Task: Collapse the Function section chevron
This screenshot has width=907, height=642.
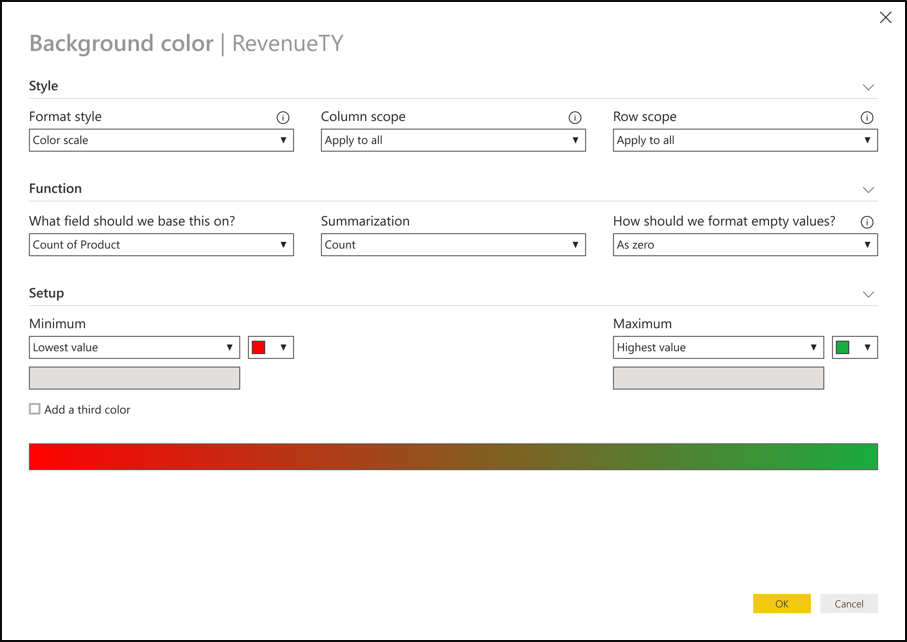Action: click(868, 190)
